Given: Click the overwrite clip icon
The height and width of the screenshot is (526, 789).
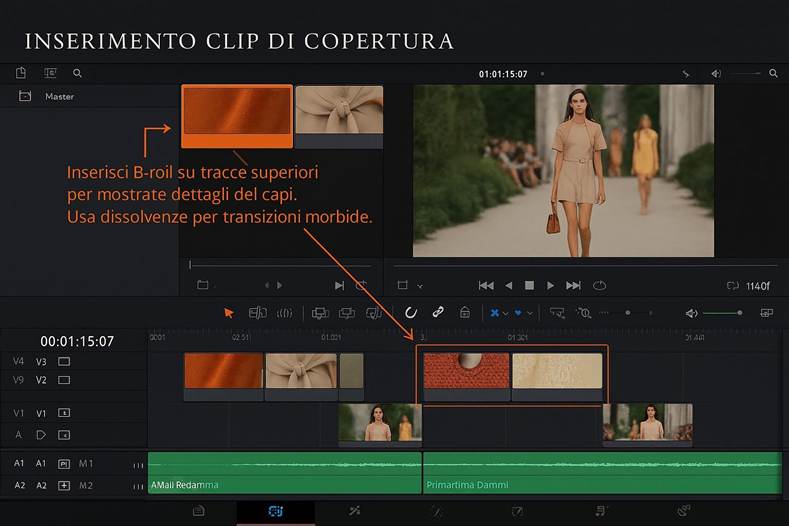Looking at the screenshot, I should tap(347, 313).
